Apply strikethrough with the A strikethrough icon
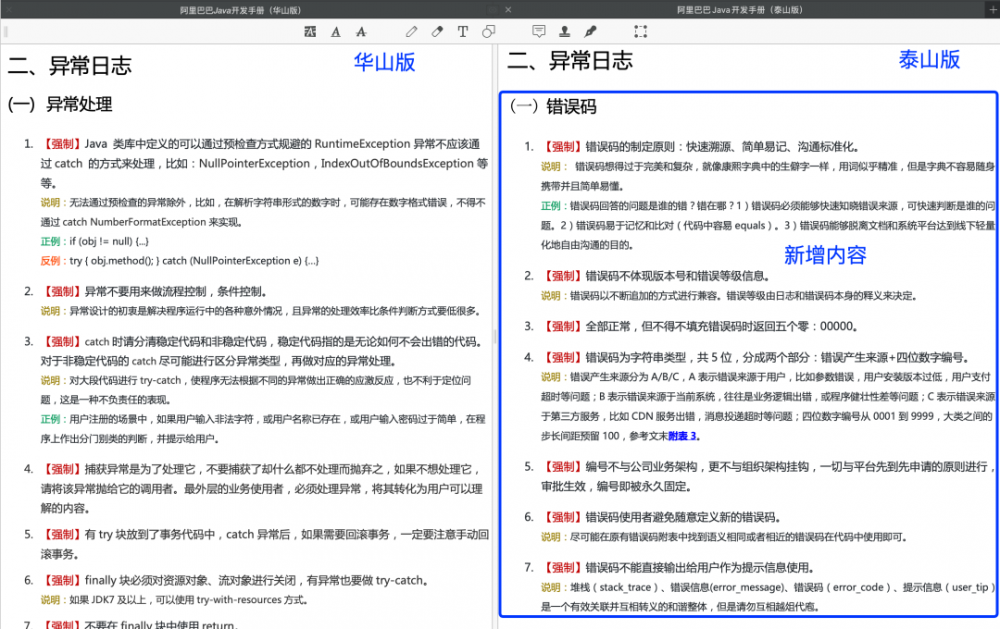The image size is (1000, 629). tap(361, 31)
